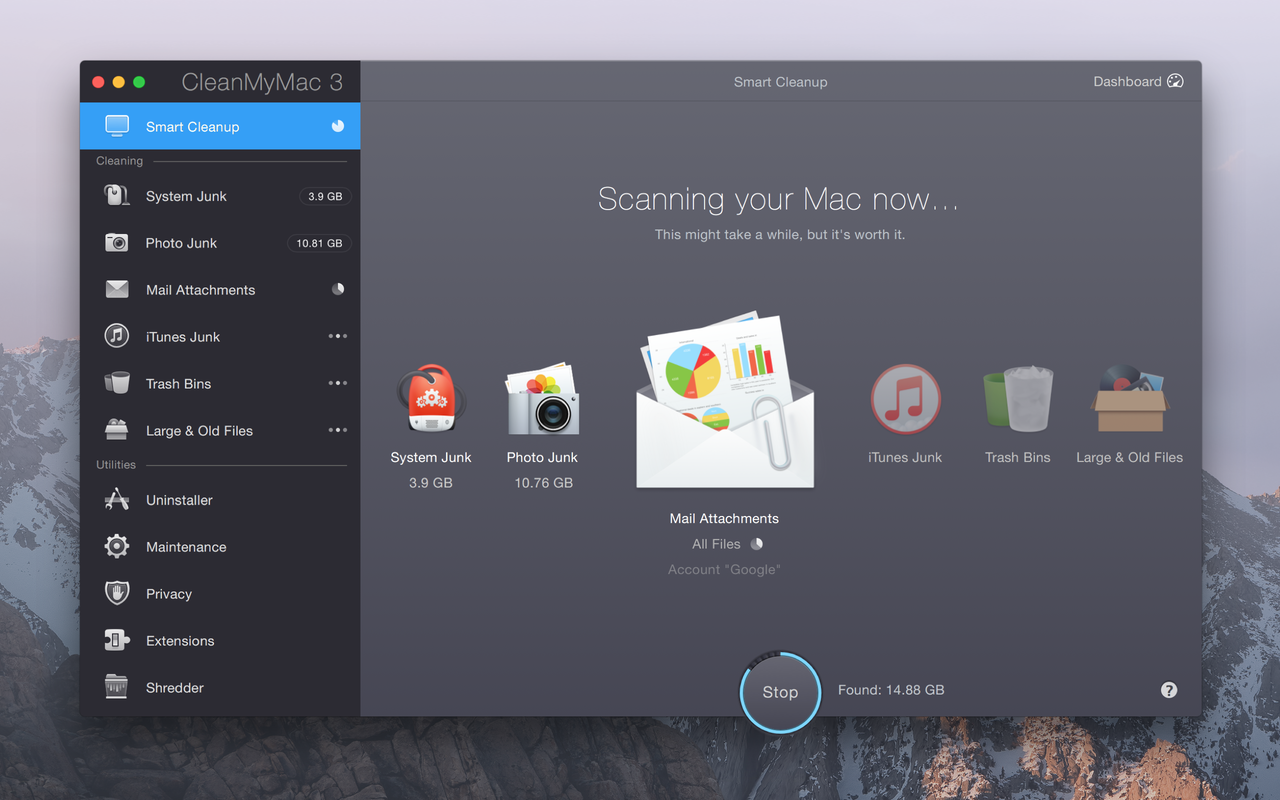Click the large Mail Attachments envelope image
This screenshot has height=800, width=1280.
[x=725, y=402]
